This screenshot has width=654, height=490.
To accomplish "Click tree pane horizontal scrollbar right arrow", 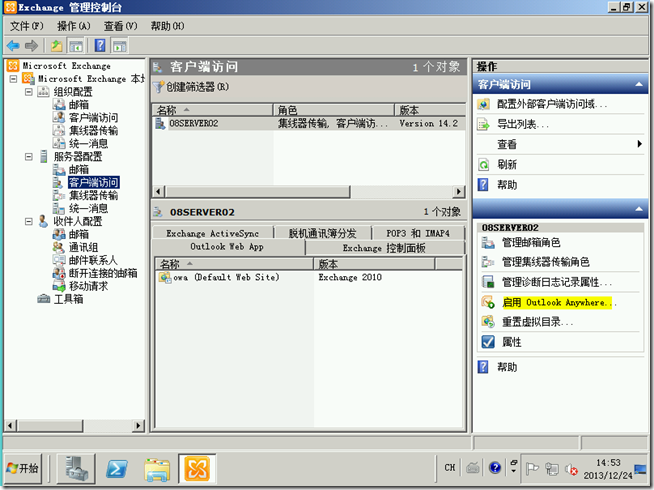I will (138, 425).
